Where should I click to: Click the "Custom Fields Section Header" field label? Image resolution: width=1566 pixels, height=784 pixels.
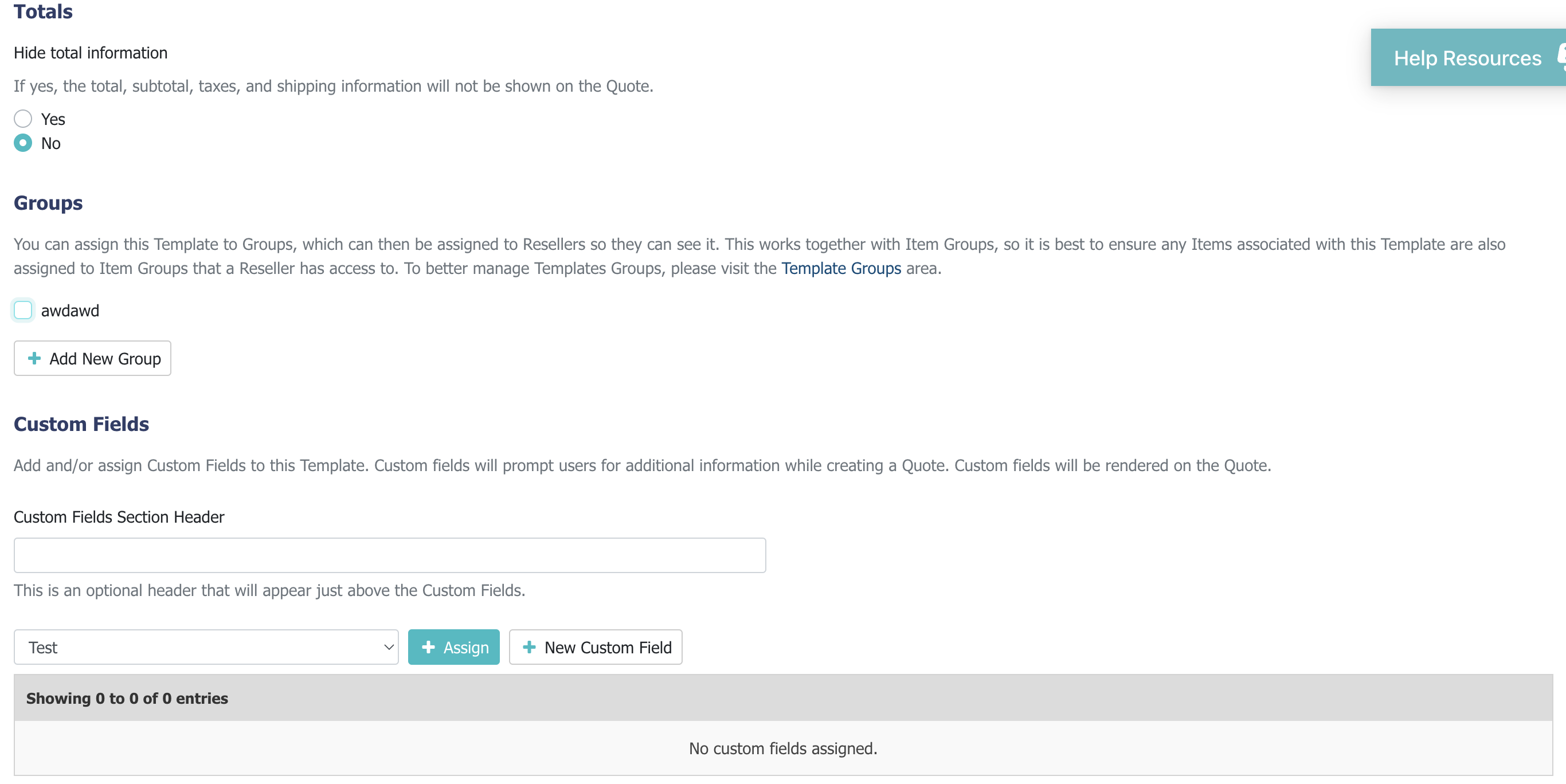119,516
